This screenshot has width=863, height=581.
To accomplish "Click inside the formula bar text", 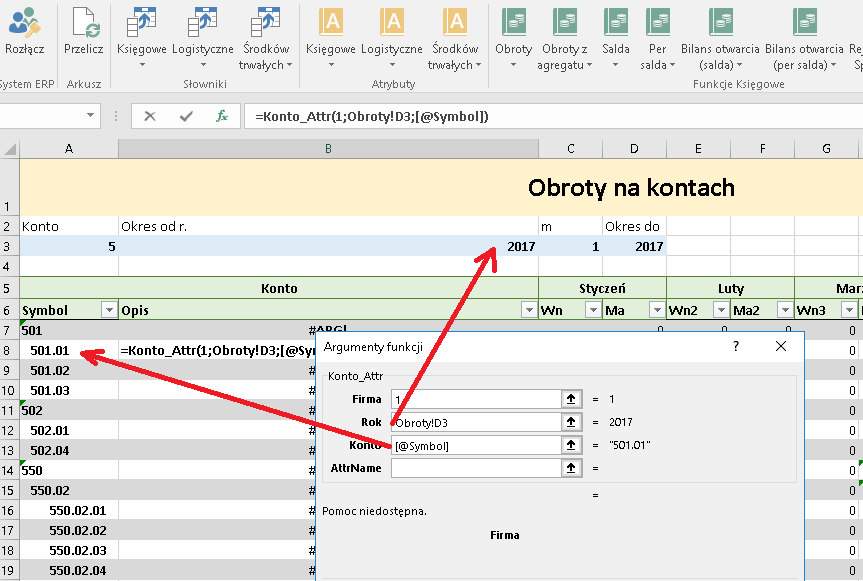I will (372, 117).
